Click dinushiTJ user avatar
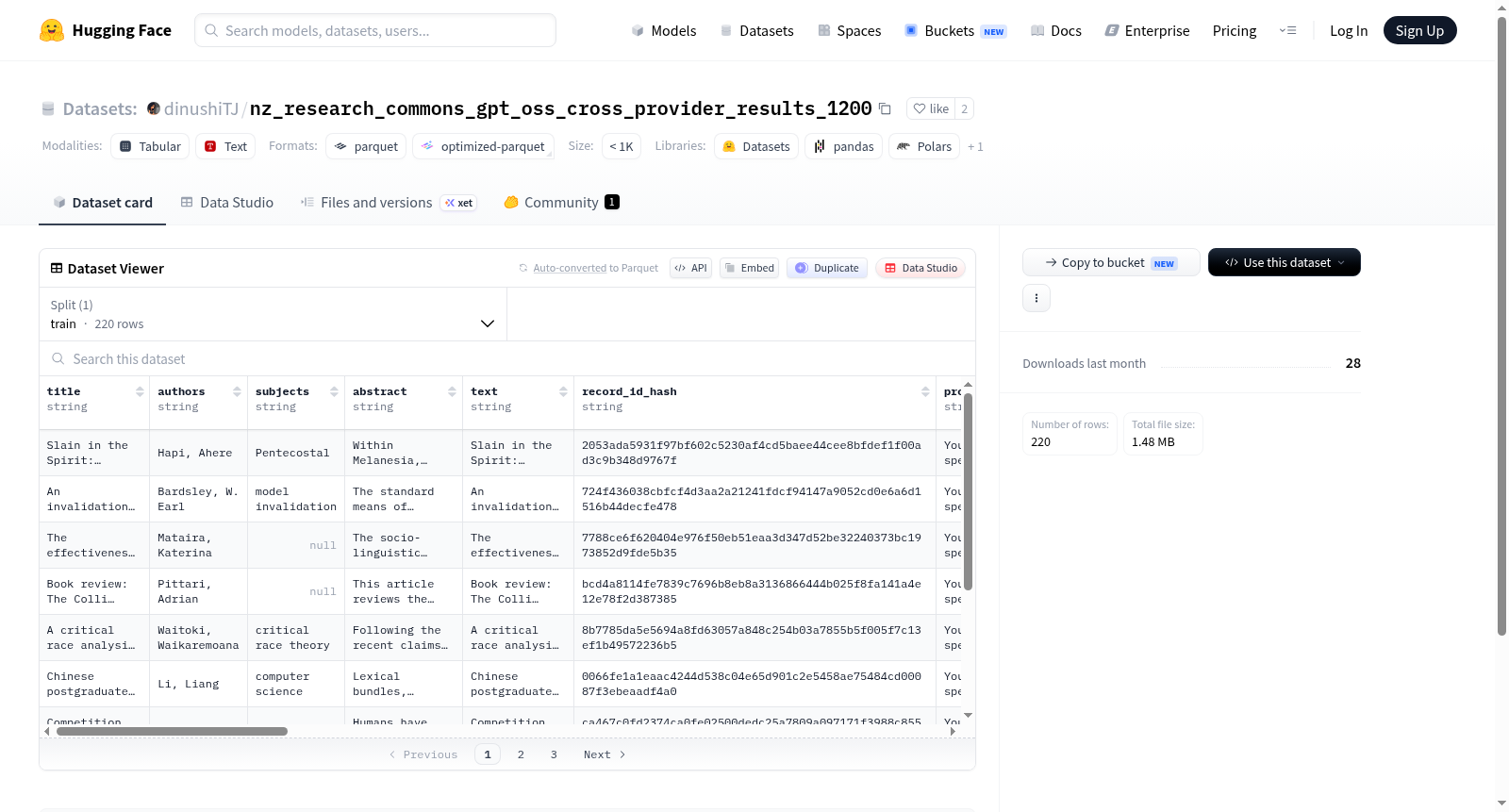 (154, 108)
